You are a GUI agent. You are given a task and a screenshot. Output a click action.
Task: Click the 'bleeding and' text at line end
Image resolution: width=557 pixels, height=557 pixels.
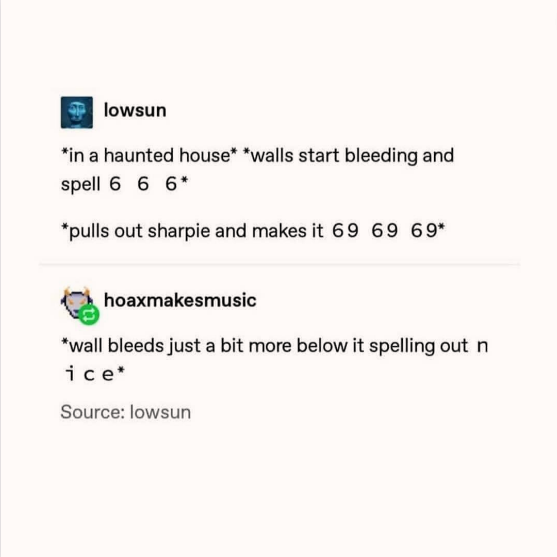pyautogui.click(x=399, y=156)
